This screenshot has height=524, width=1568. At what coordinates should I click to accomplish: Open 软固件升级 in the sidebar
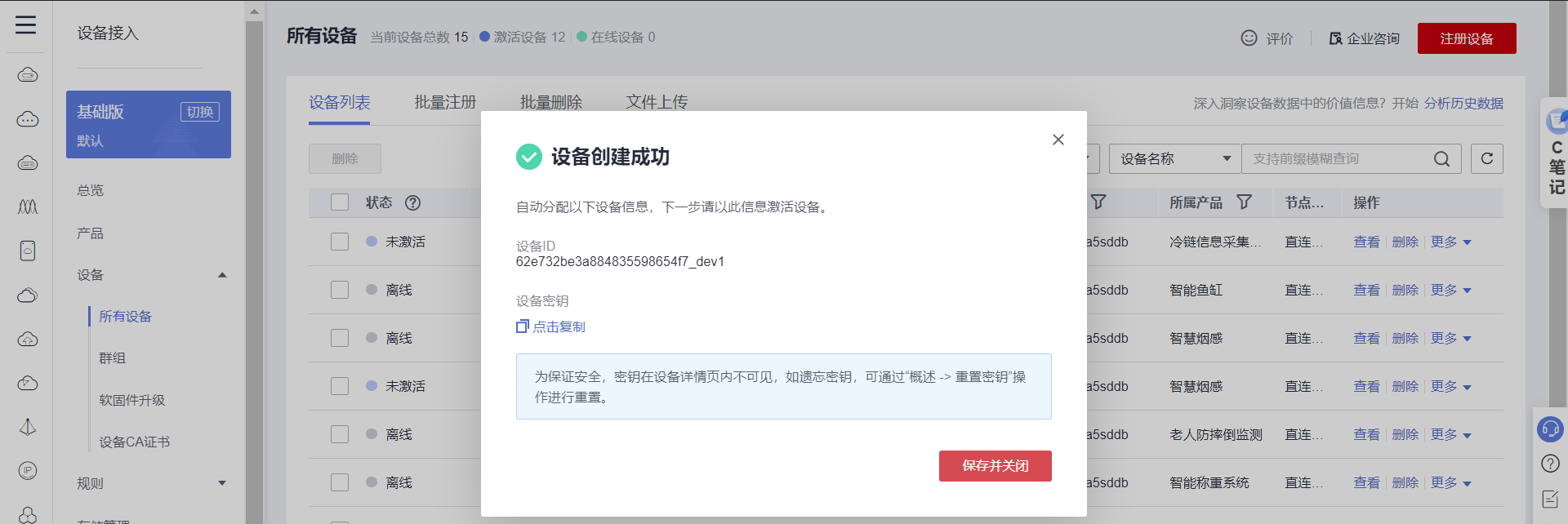(131, 400)
